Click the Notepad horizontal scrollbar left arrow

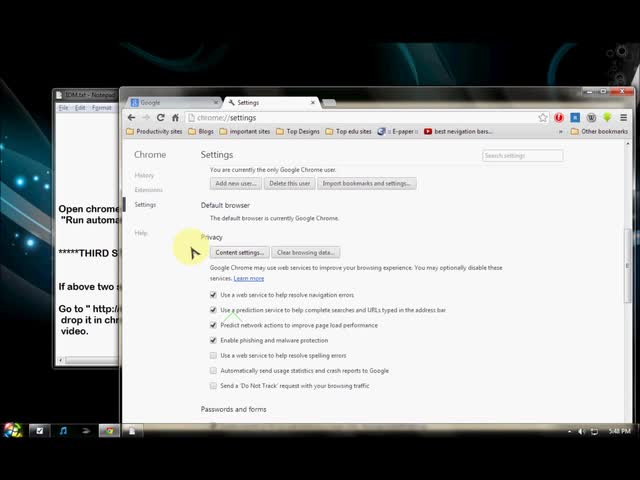60,360
